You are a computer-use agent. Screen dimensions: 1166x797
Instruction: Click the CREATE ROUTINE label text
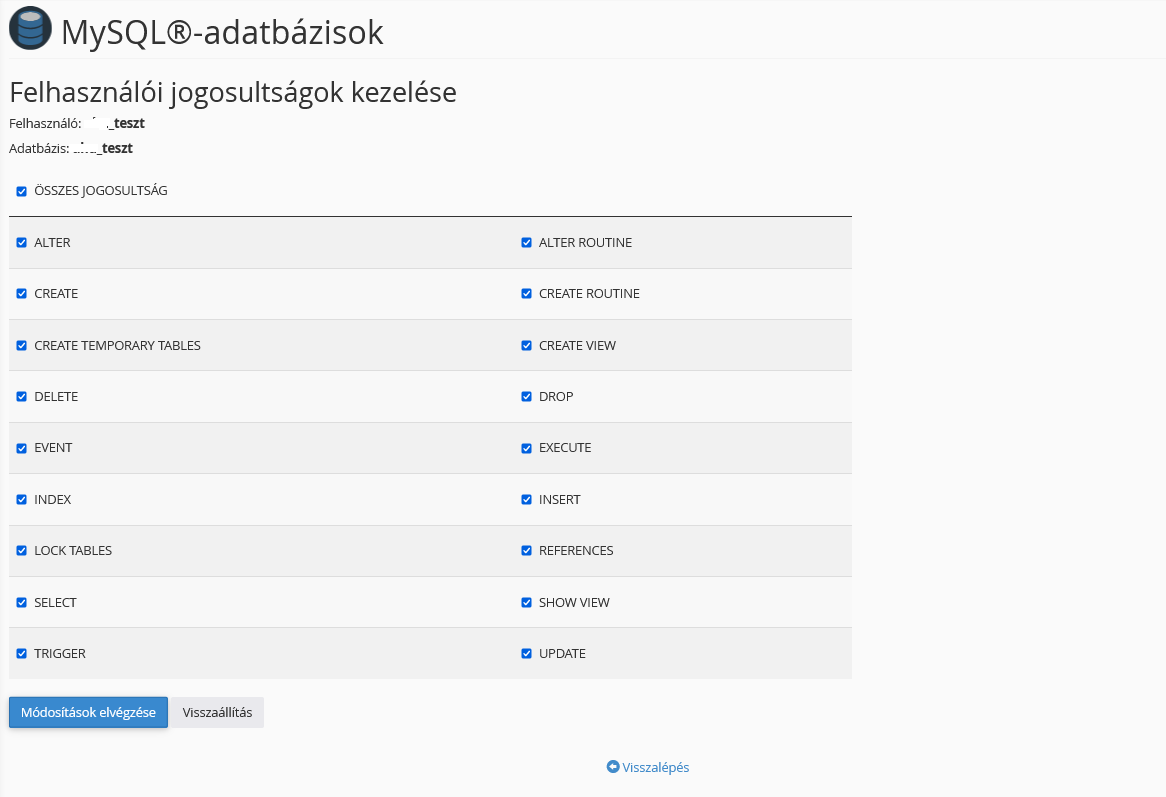pyautogui.click(x=589, y=294)
